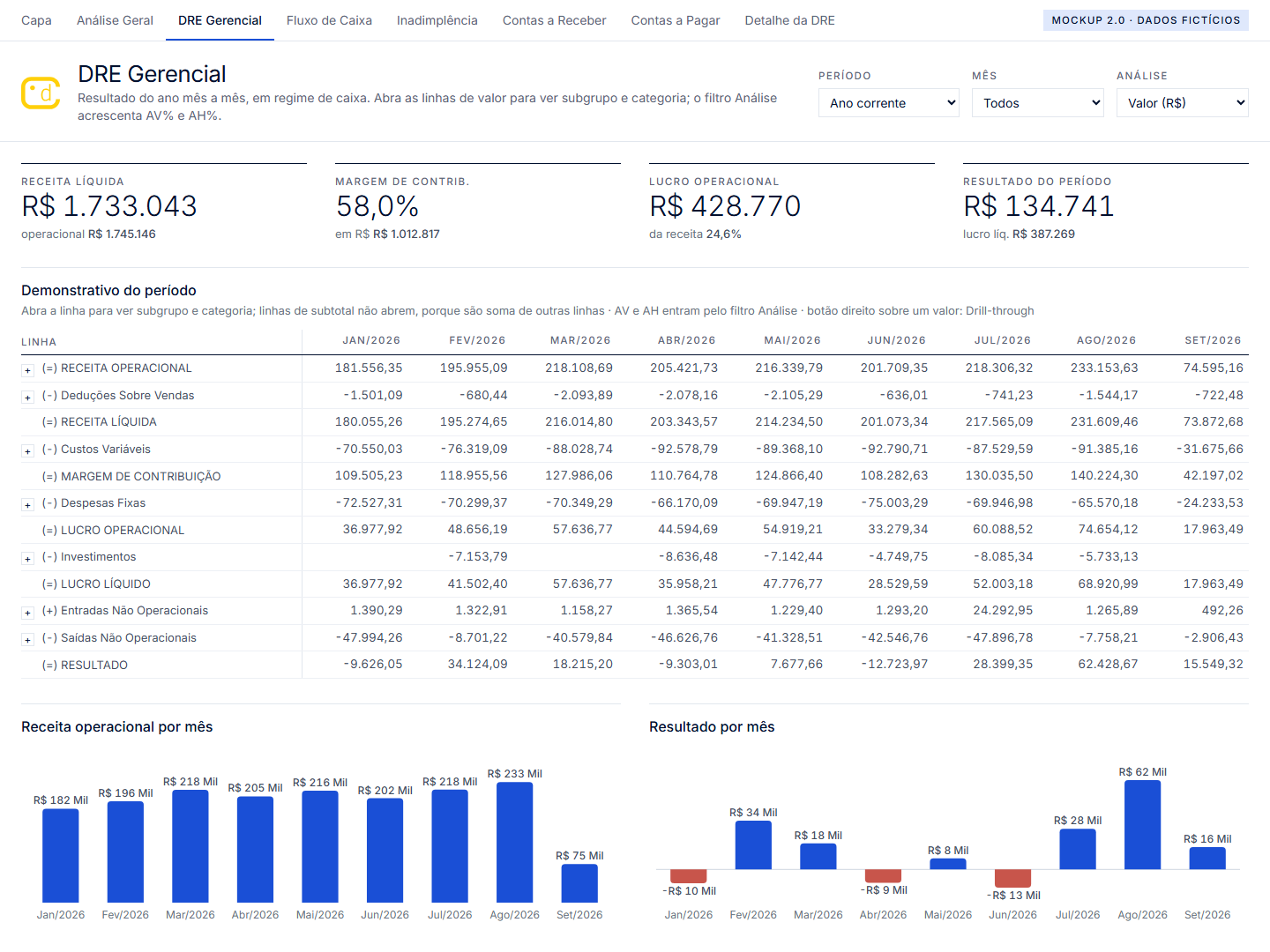This screenshot has height=952, width=1270.
Task: Click the Lucro Operacional value R$ 428.770
Action: click(725, 206)
